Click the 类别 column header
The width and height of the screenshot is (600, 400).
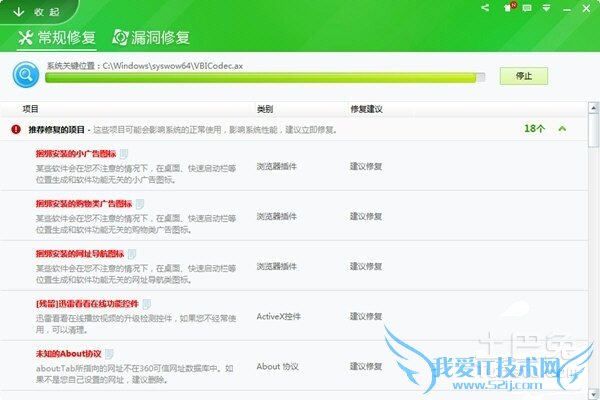click(265, 109)
